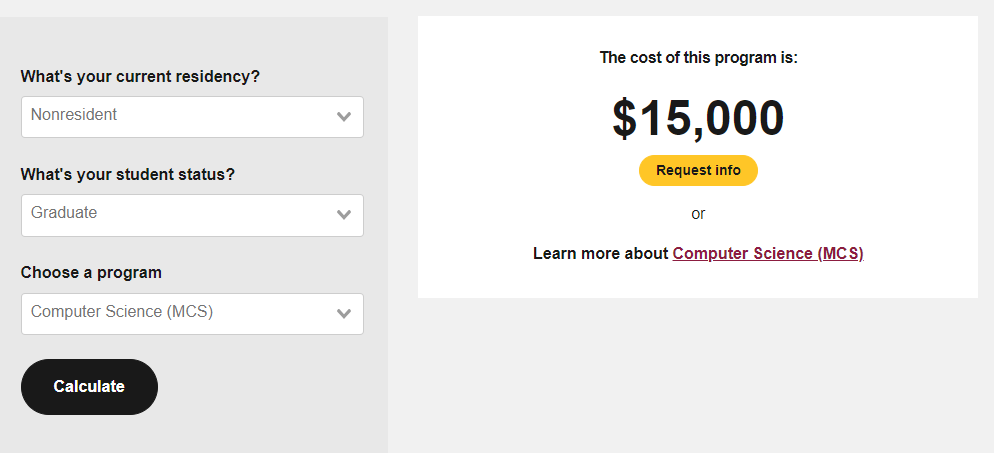Click the "What's your student status?" label
Image resolution: width=994 pixels, height=453 pixels.
(128, 175)
